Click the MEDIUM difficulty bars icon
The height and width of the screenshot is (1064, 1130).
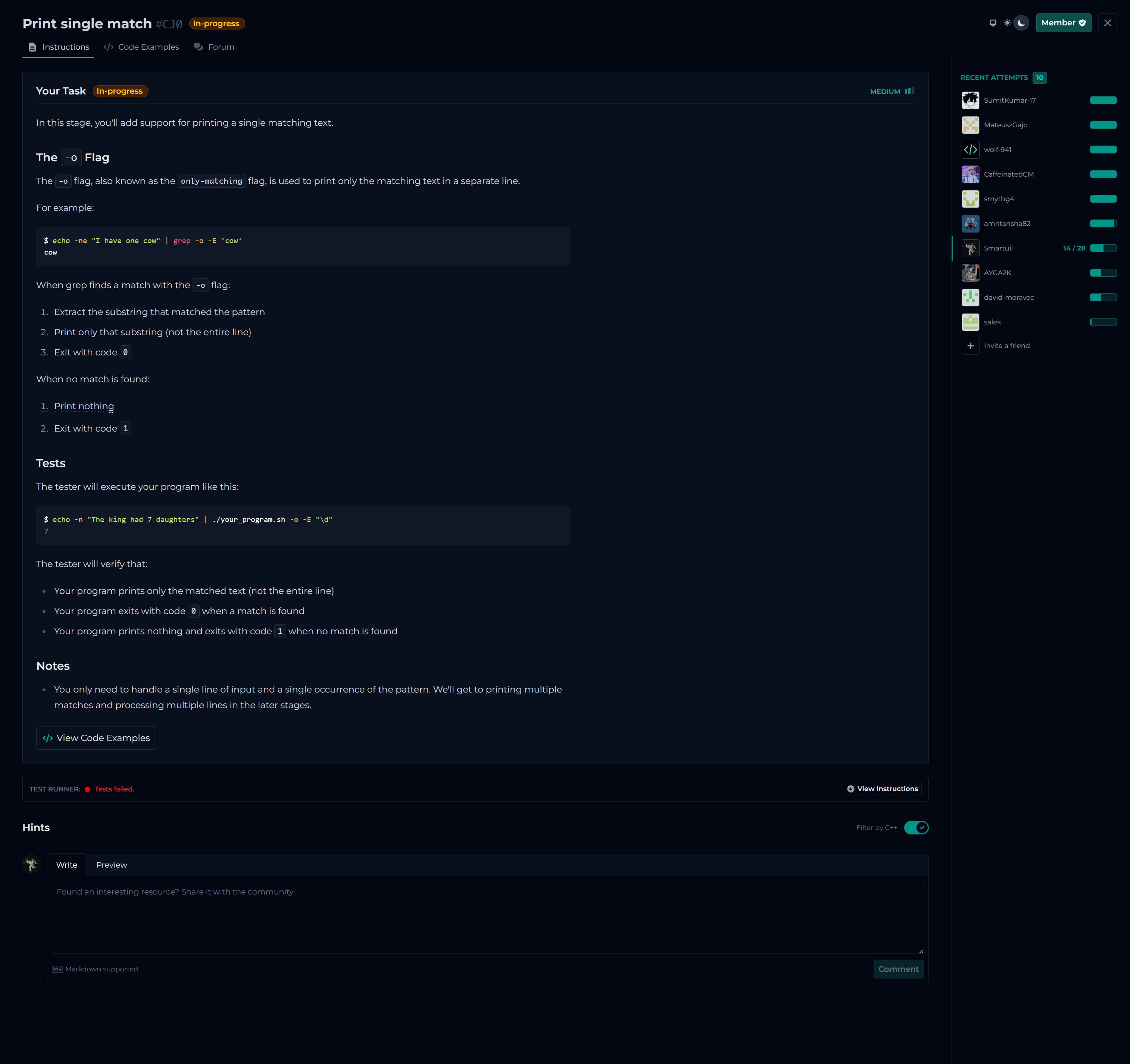(909, 91)
